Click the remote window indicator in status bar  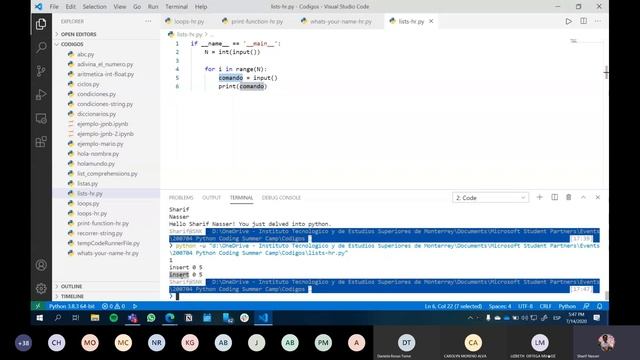click(x=38, y=306)
